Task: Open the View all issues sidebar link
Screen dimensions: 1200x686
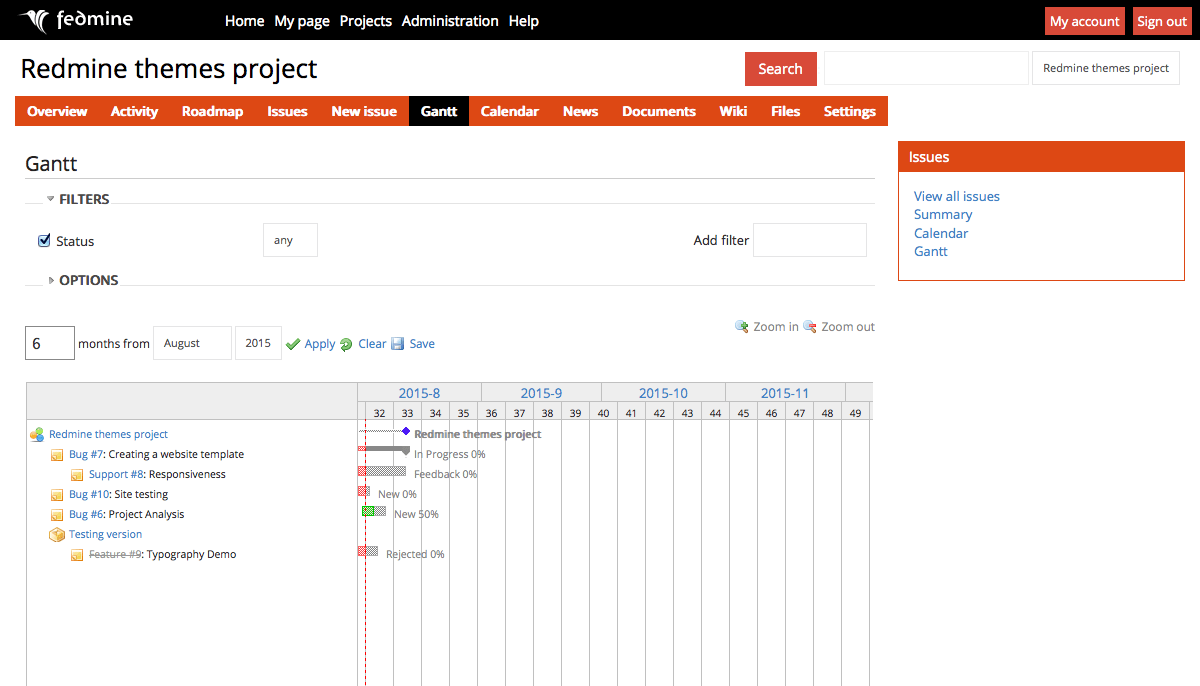Action: [957, 196]
